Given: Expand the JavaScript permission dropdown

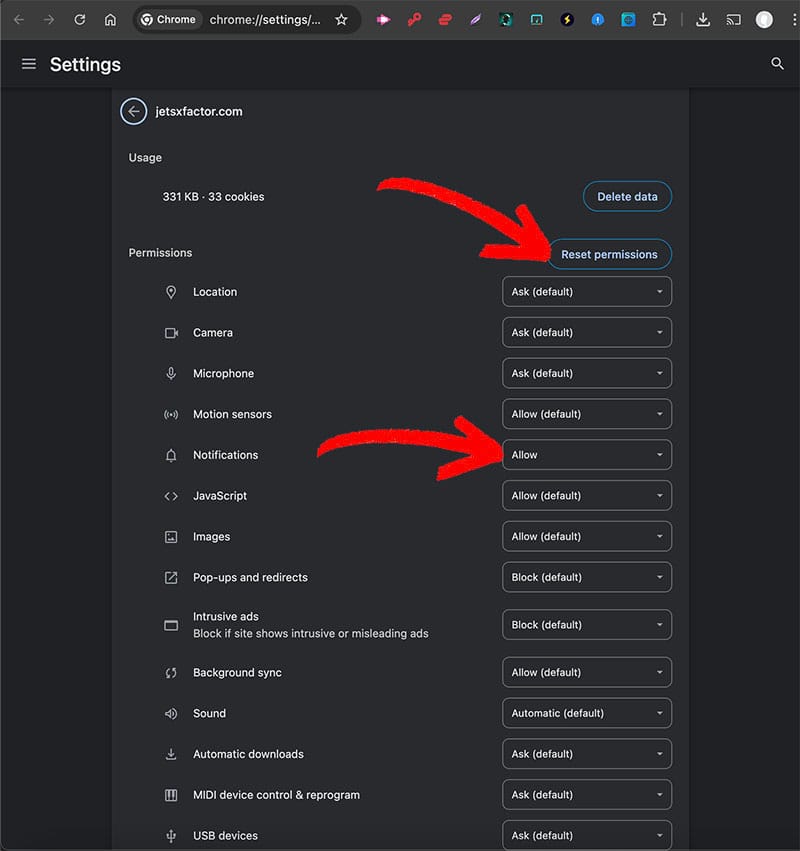Looking at the screenshot, I should [x=586, y=496].
